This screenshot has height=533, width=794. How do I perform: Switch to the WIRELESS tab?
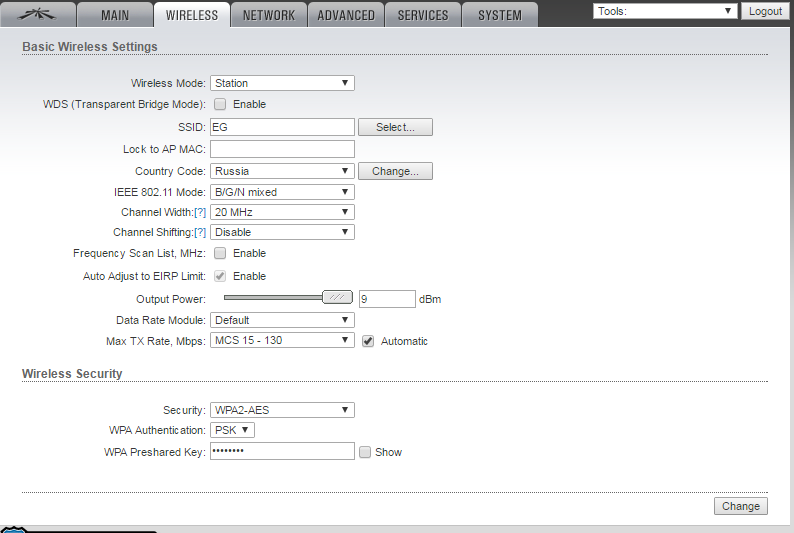click(192, 14)
